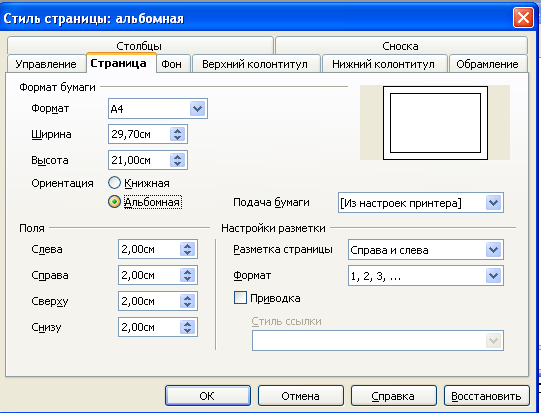Decrease the Снизу margin value
Image resolution: width=541 pixels, height=413 pixels.
coord(188,331)
